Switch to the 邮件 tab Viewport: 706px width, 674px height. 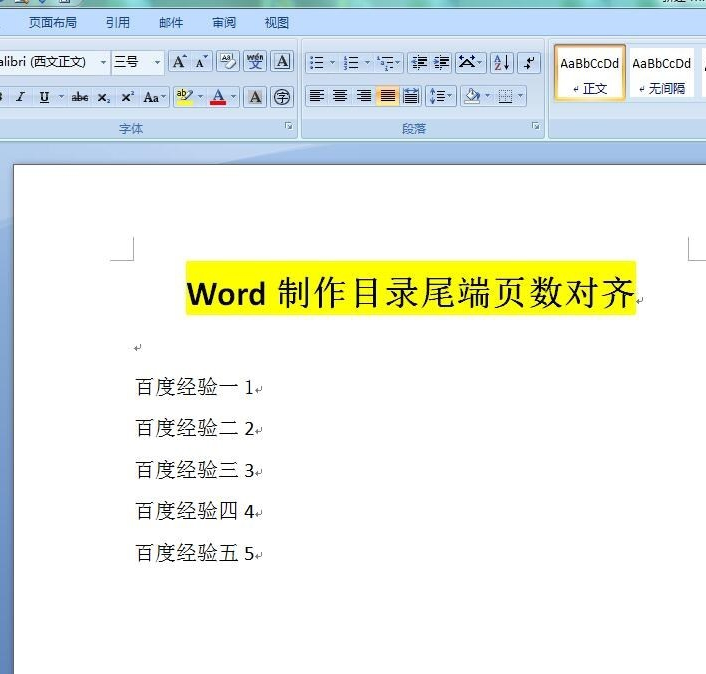pyautogui.click(x=171, y=23)
